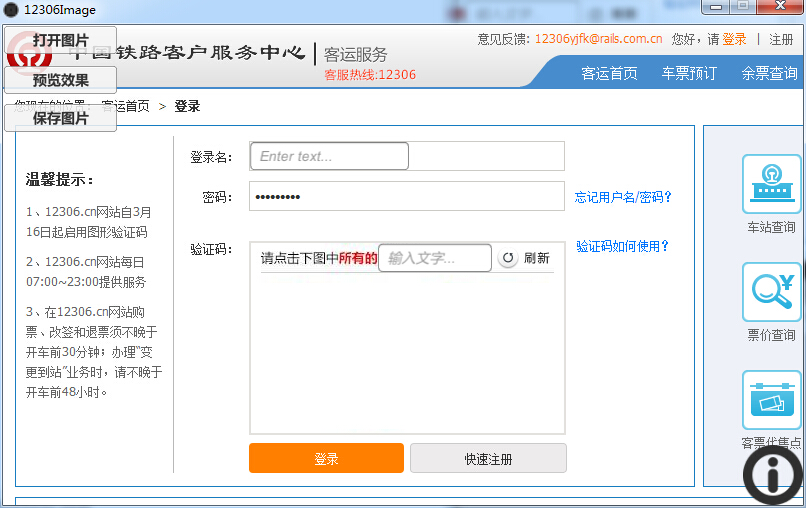This screenshot has height=508, width=806.
Task: Click the red 所有的 captcha prompt text
Action: coord(358,258)
